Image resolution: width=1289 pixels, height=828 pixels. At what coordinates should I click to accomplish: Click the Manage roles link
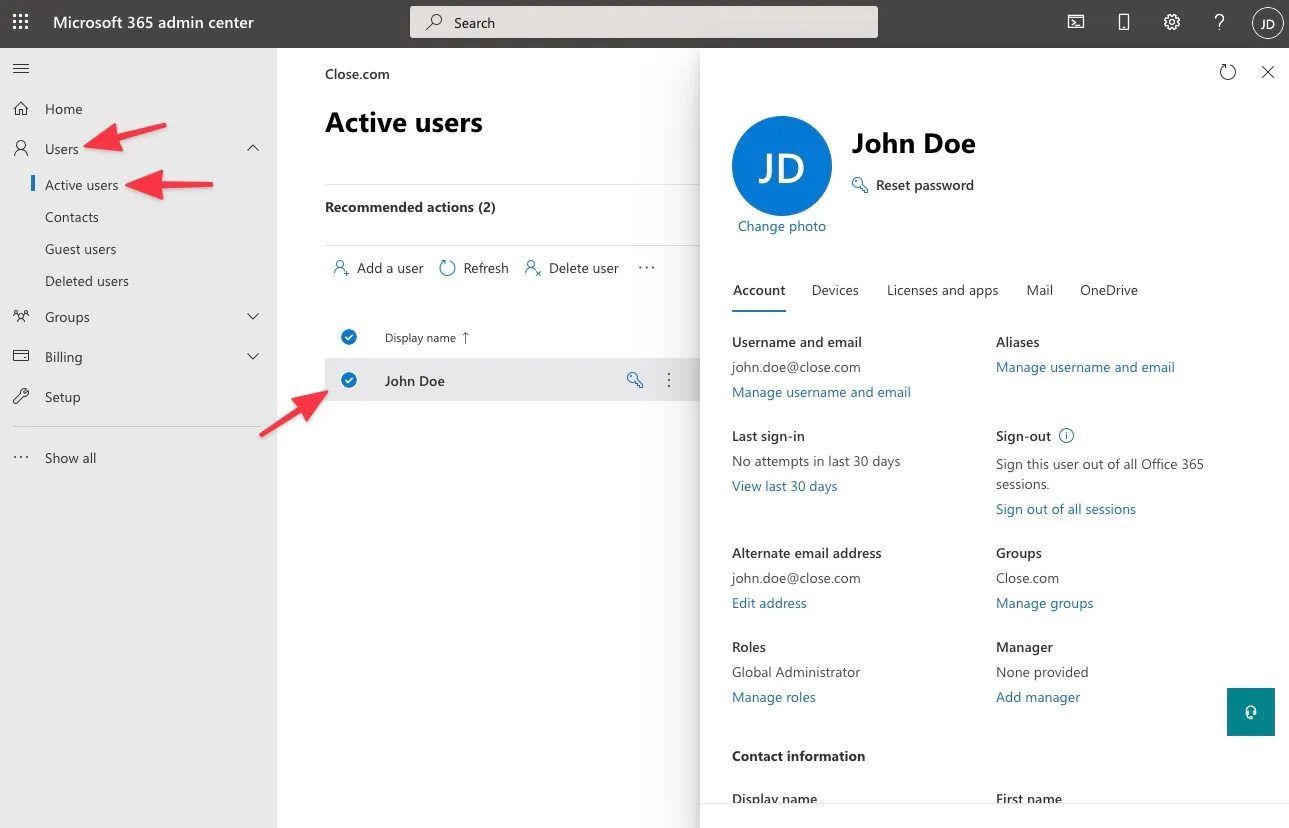774,697
